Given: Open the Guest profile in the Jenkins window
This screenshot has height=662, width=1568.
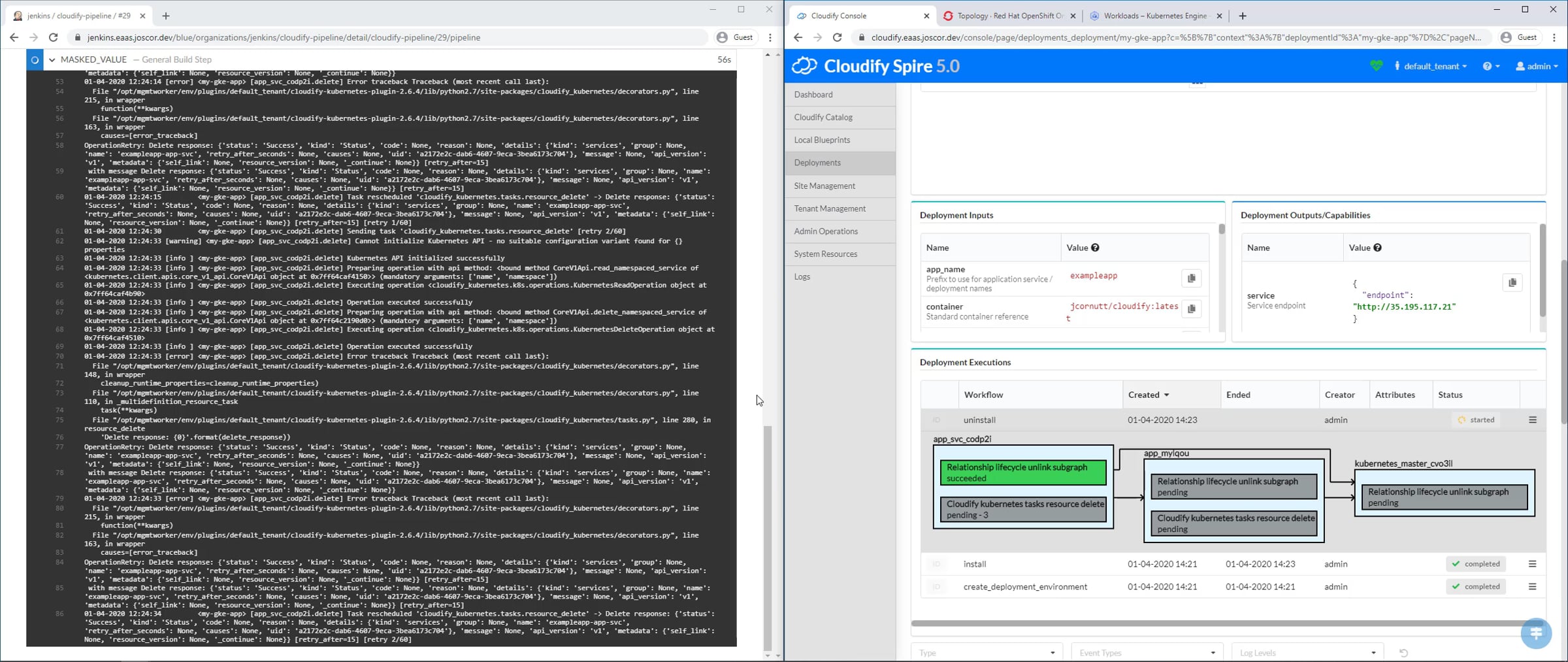Looking at the screenshot, I should point(735,37).
